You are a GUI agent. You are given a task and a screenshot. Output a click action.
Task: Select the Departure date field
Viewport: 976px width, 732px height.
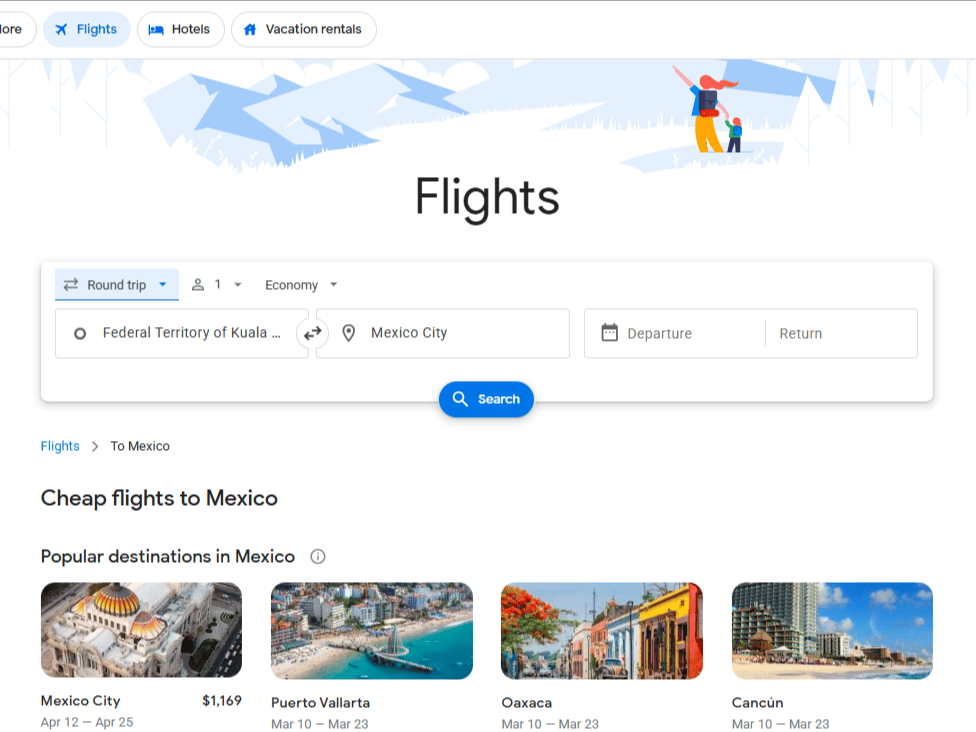click(675, 333)
